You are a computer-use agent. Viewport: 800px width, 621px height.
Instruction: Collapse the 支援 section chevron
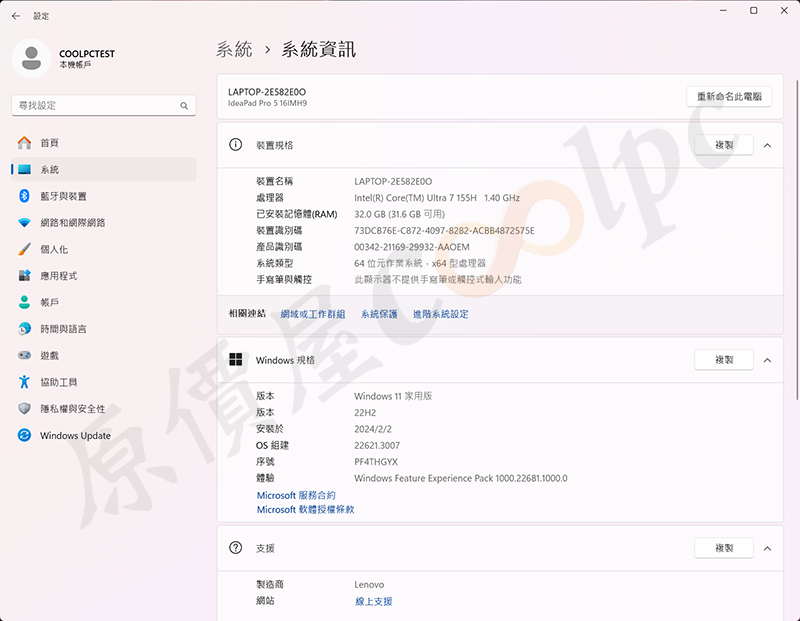[x=767, y=549]
